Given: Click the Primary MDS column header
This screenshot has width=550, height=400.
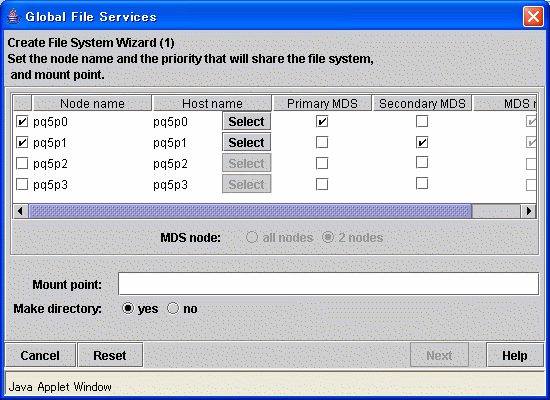Looking at the screenshot, I should coord(322,104).
